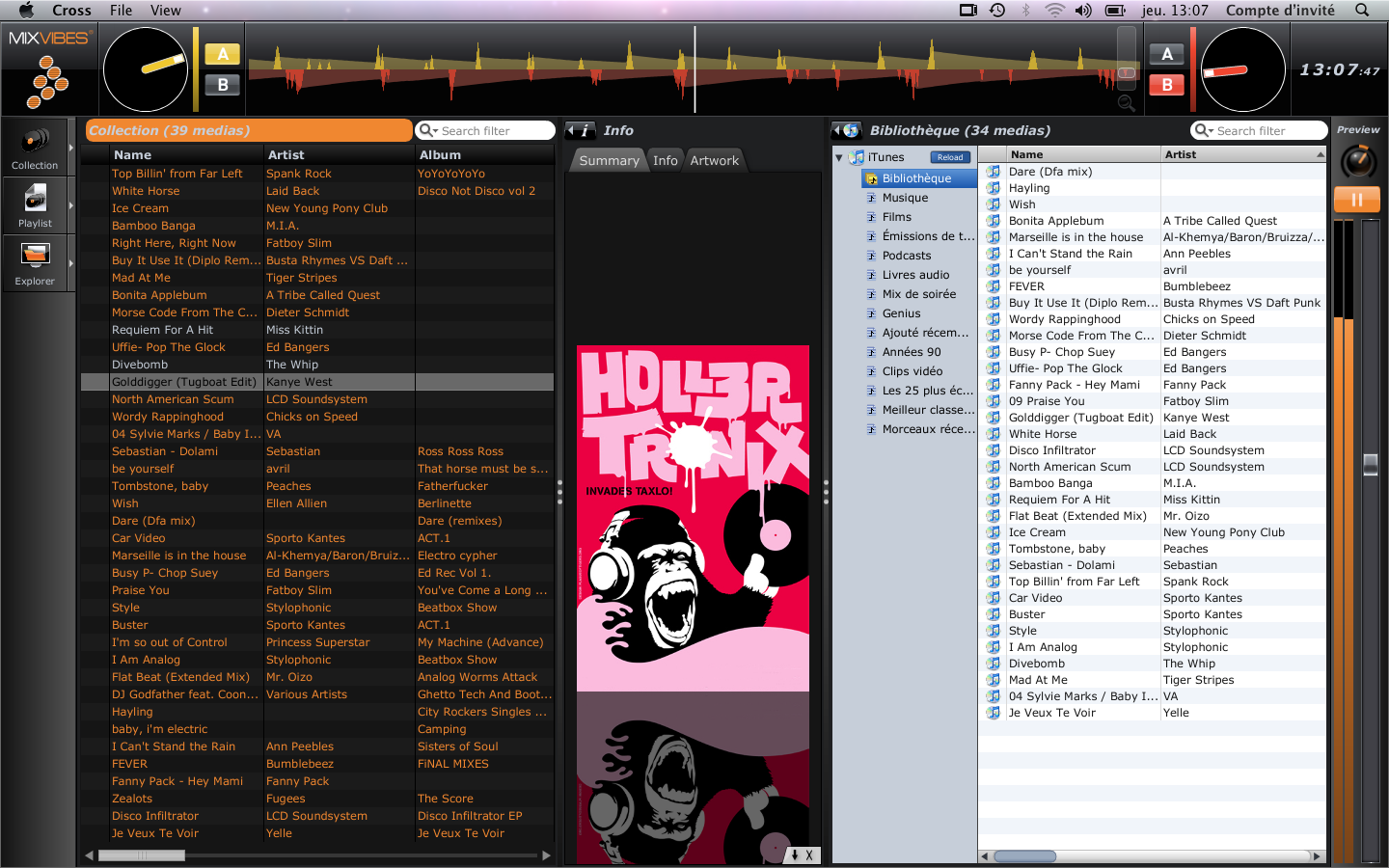Viewport: 1389px width, 868px height.
Task: Click the iTunes icon beside Je Veux Te Voir
Action: click(994, 713)
